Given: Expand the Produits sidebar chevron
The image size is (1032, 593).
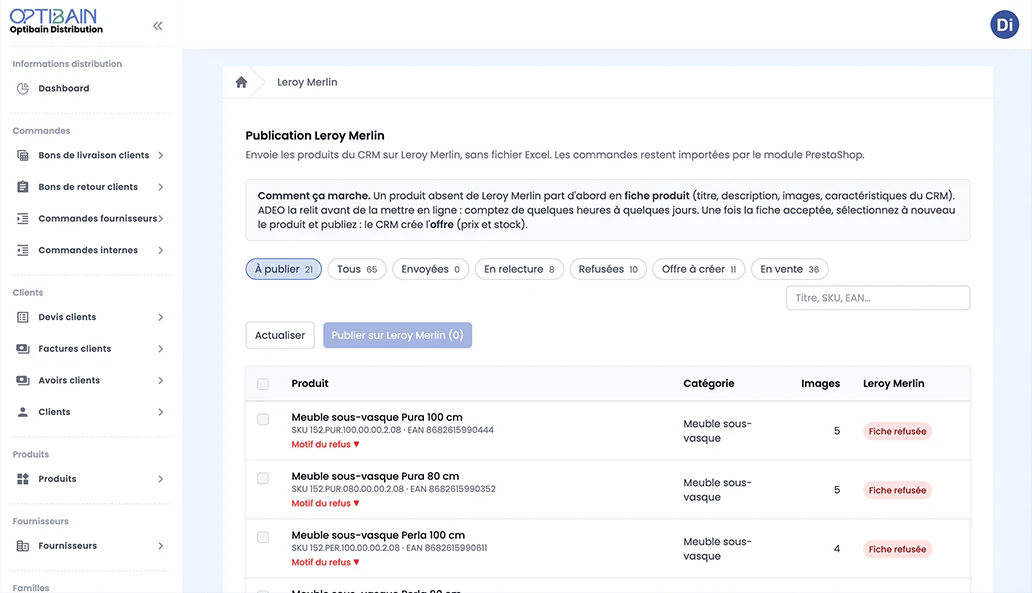Looking at the screenshot, I should click(x=161, y=479).
